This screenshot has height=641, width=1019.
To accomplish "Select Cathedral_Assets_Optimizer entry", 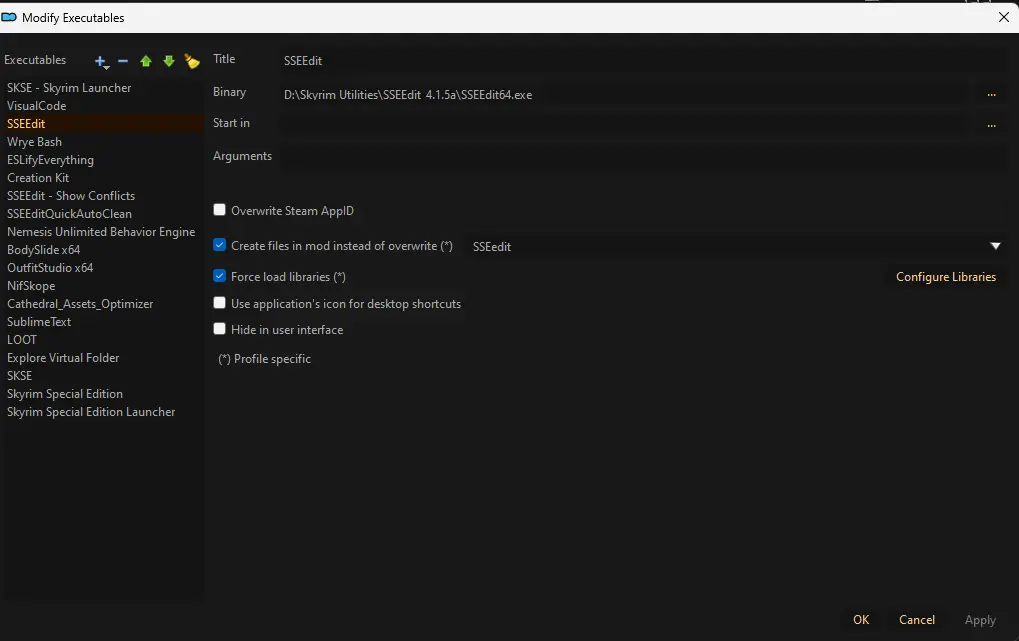I will (x=102, y=304).
